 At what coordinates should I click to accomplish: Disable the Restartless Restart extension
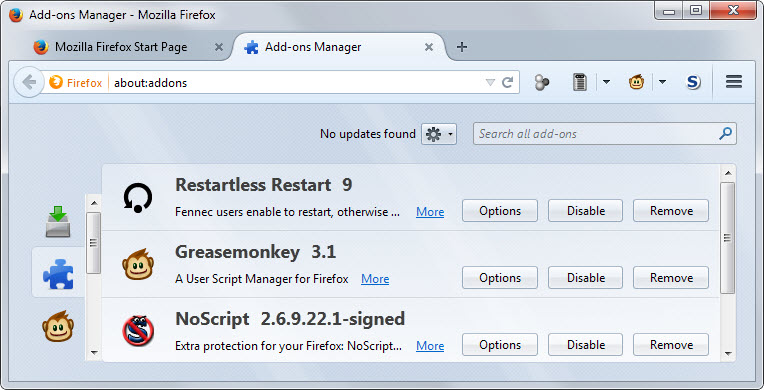coord(585,211)
